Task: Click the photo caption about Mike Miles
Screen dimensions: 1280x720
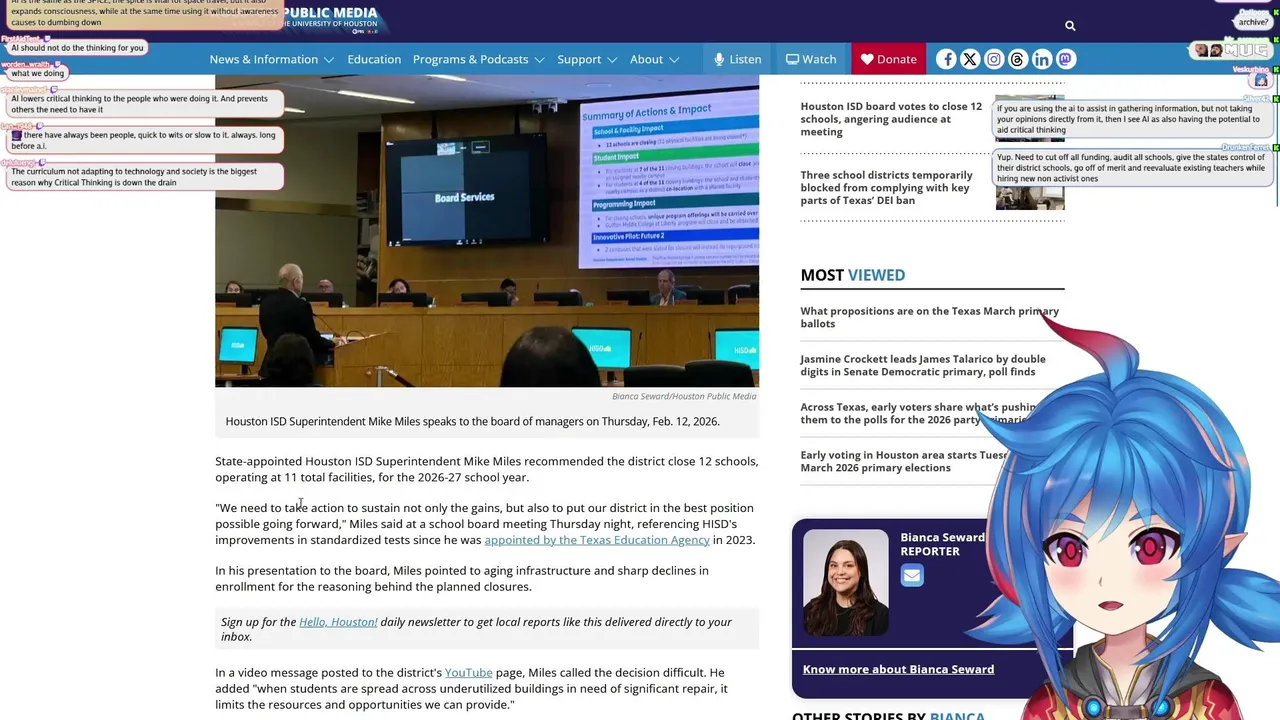Action: click(x=472, y=421)
